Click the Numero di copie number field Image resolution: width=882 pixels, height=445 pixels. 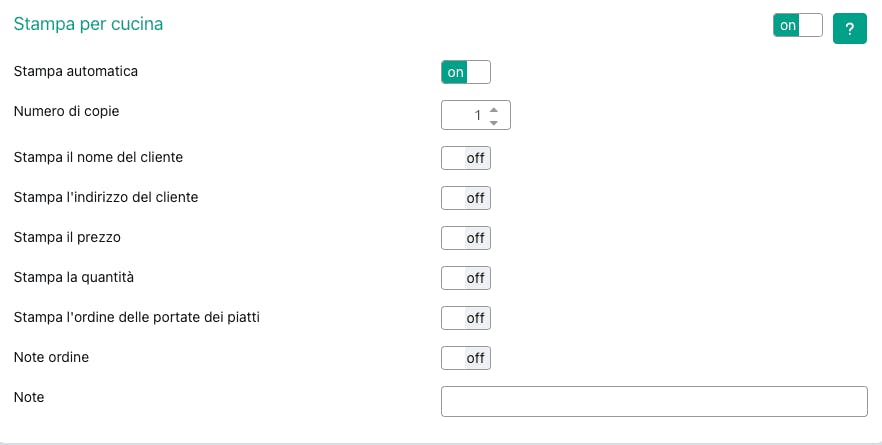click(465, 115)
